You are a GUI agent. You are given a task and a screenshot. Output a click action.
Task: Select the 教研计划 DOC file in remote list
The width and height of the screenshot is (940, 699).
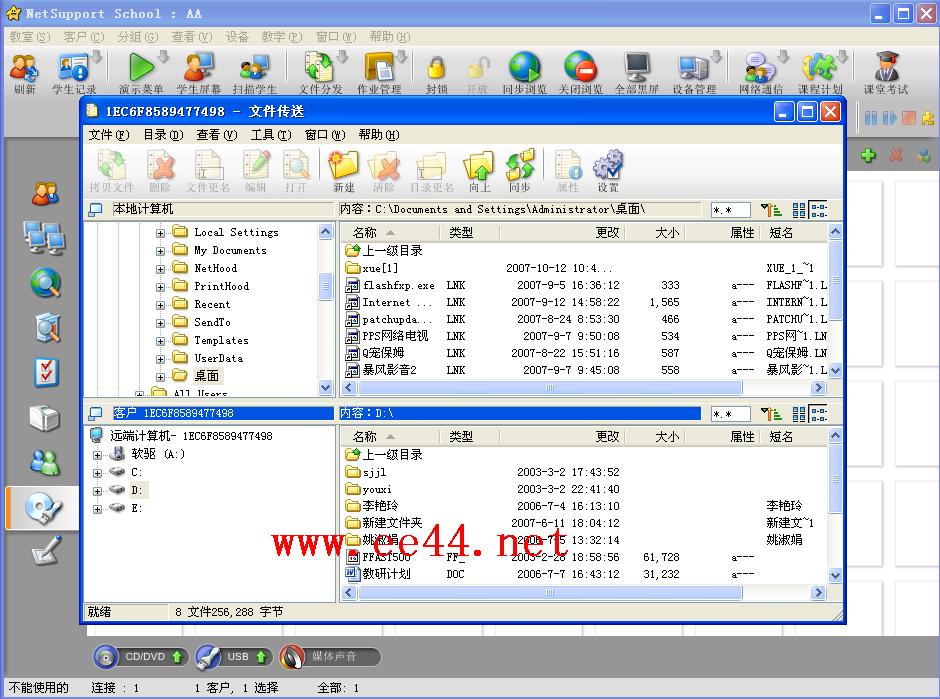[x=386, y=574]
